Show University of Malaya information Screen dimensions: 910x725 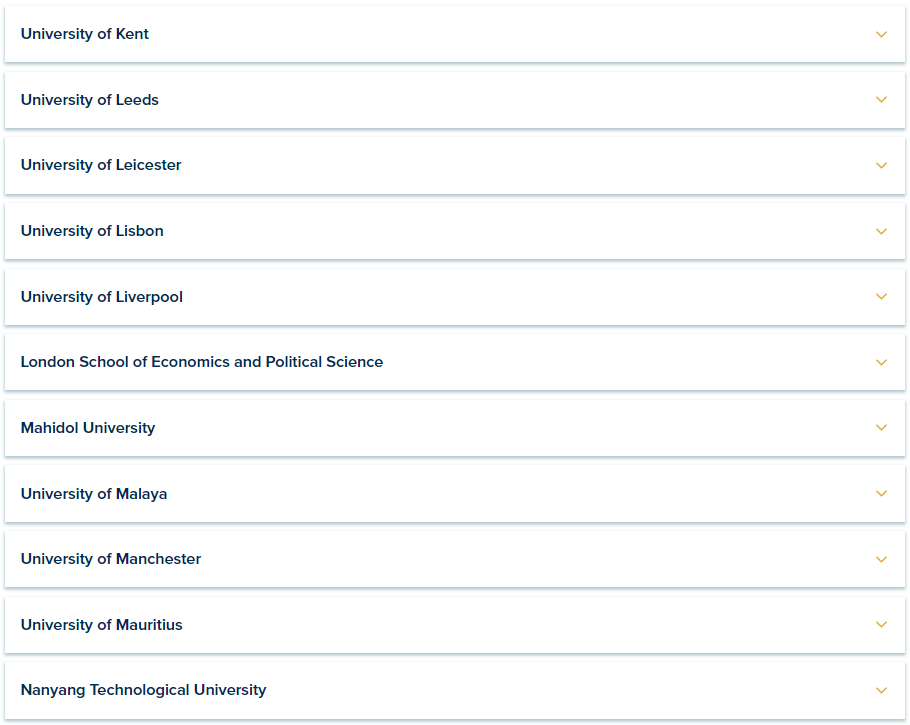tap(94, 494)
